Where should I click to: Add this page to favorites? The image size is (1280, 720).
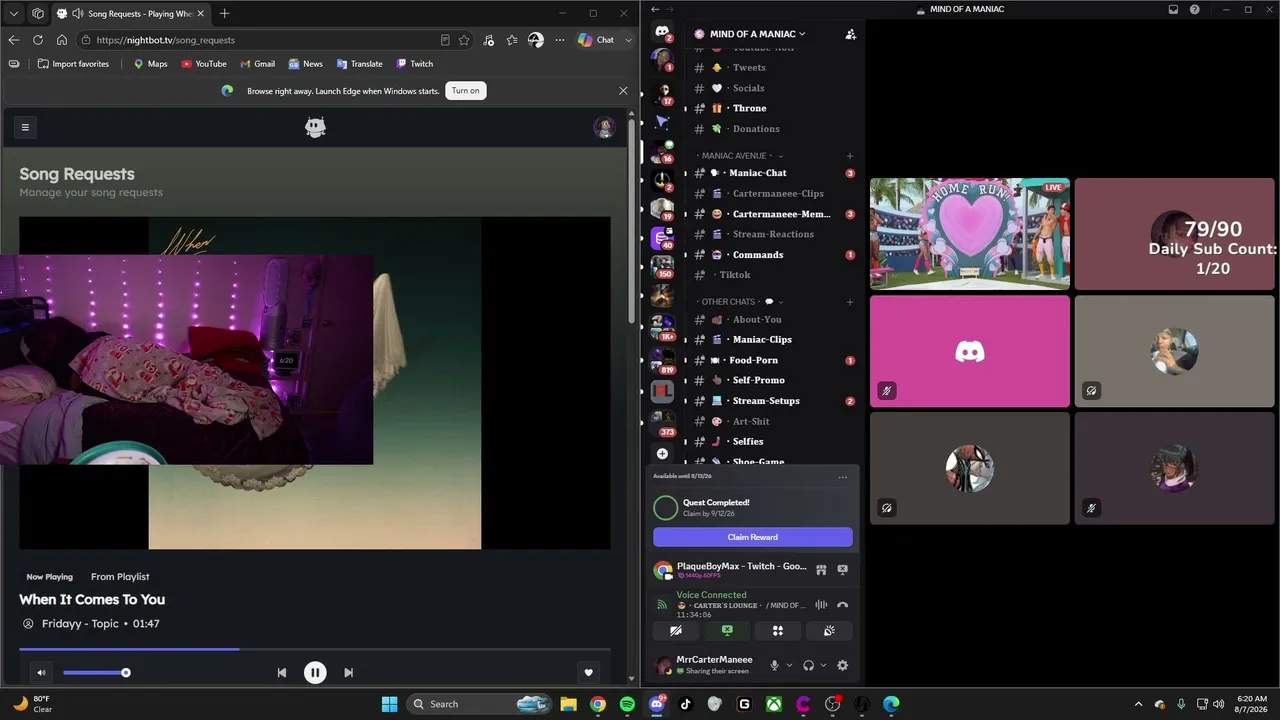tap(464, 40)
